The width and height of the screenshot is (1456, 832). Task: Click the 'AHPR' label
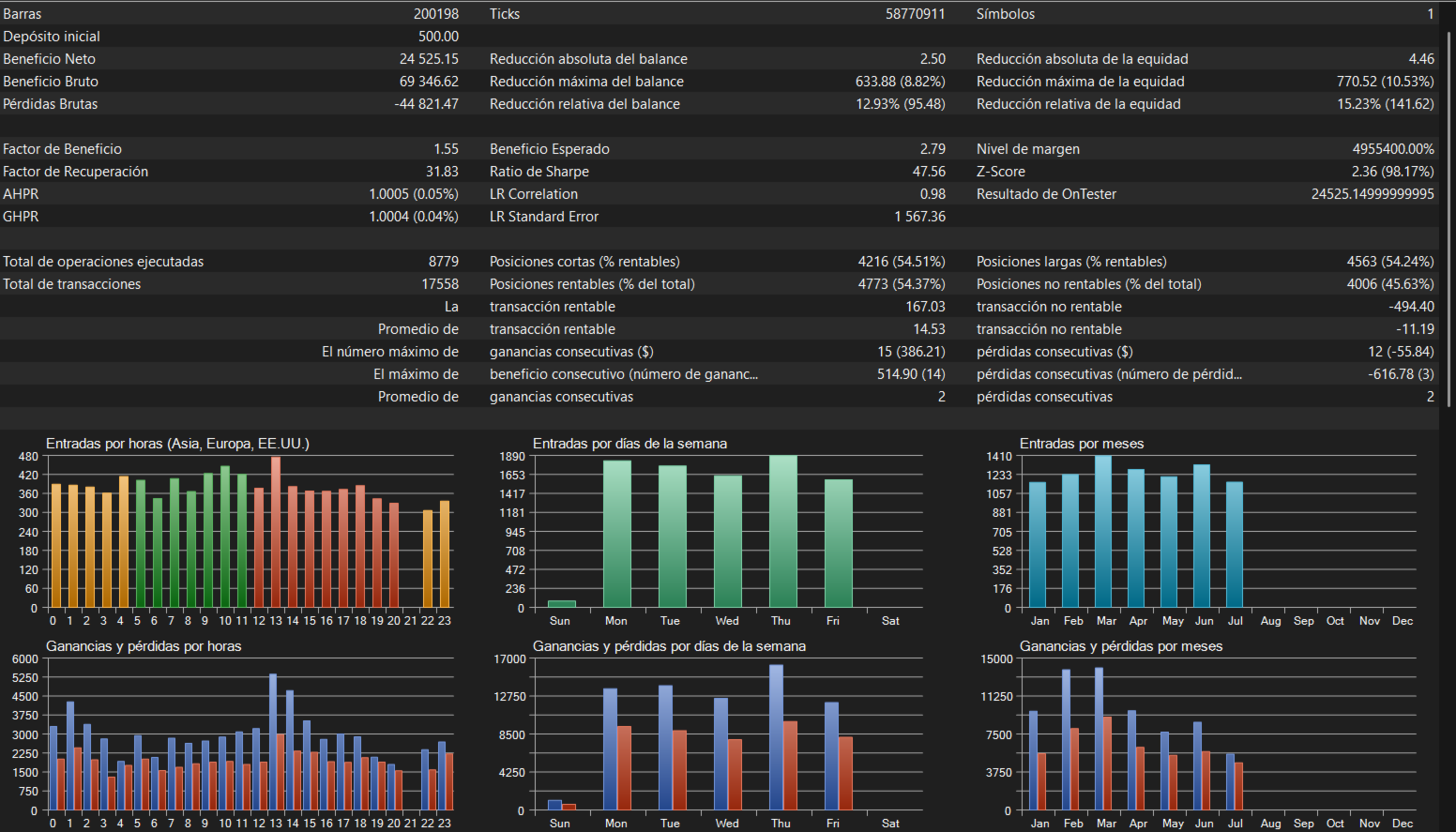(21, 194)
